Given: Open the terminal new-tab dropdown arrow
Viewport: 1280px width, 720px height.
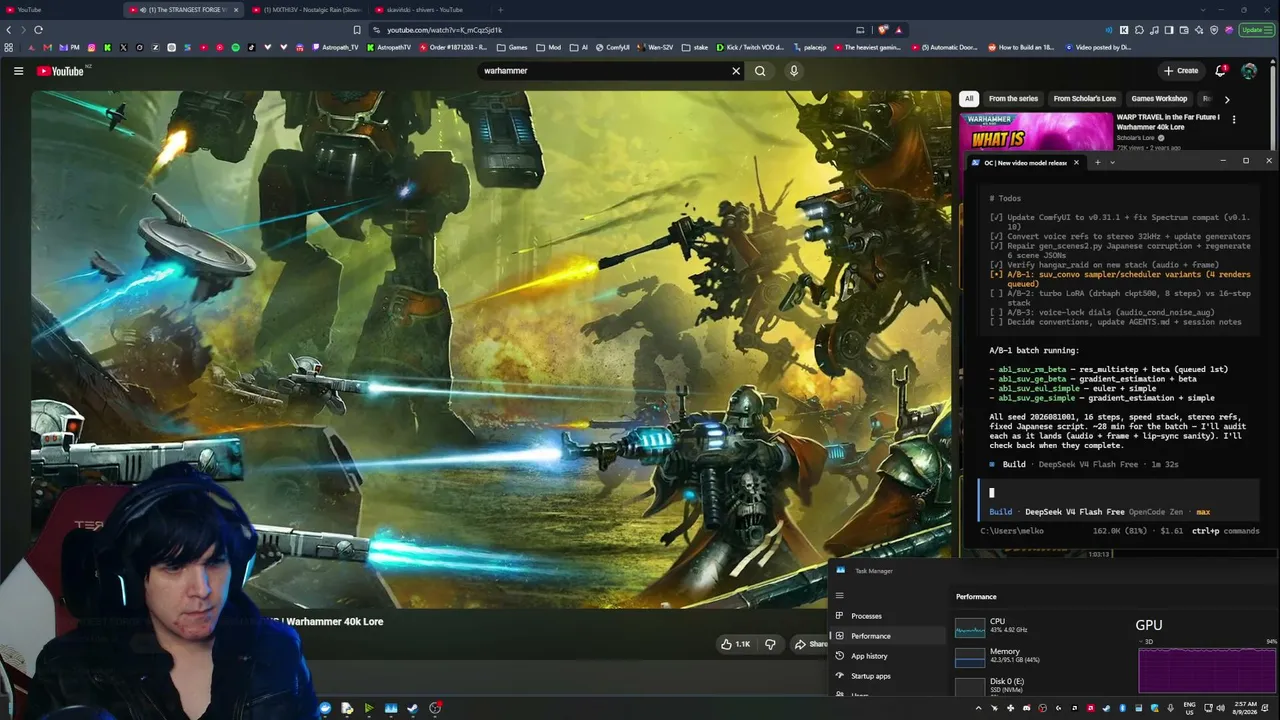Looking at the screenshot, I should pyautogui.click(x=1112, y=162).
